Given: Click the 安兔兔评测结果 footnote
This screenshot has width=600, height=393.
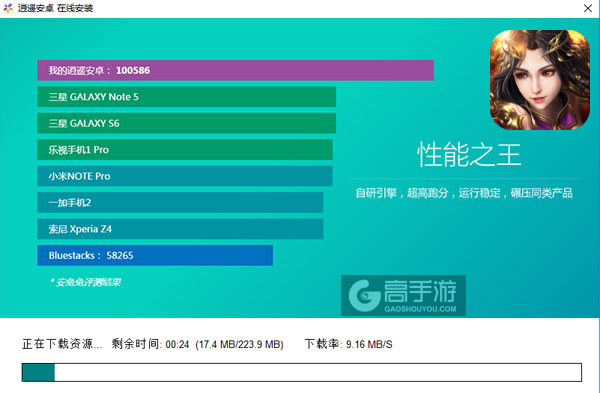Looking at the screenshot, I should (x=85, y=282).
